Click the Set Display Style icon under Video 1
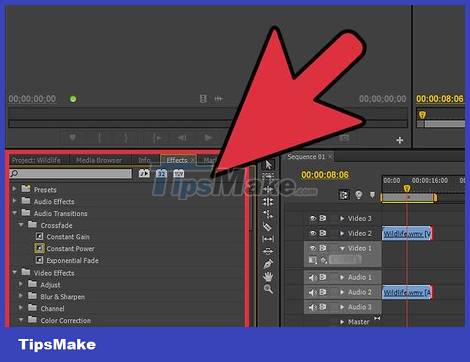This screenshot has width=470, height=362. pos(312,260)
